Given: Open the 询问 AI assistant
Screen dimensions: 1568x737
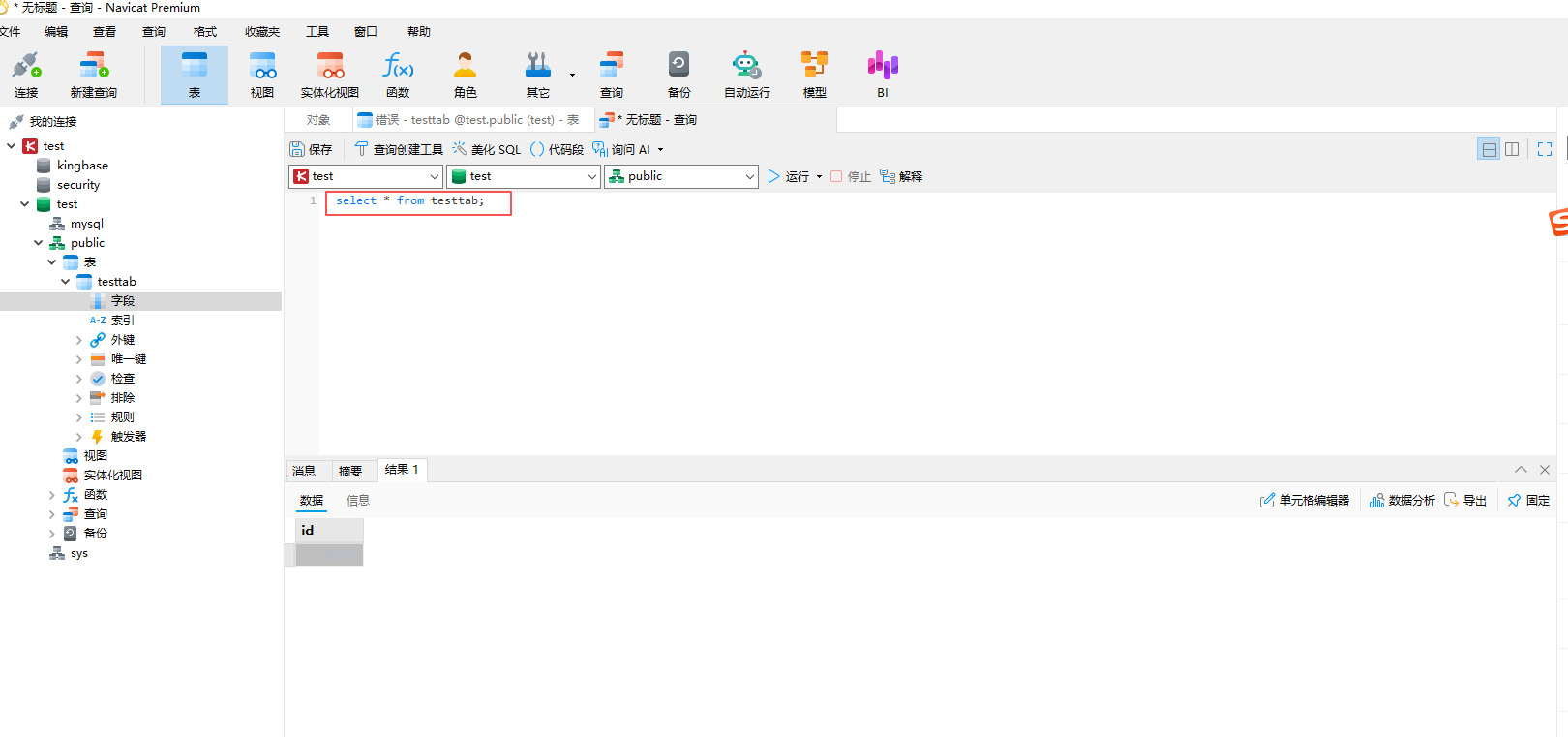Looking at the screenshot, I should (x=621, y=149).
